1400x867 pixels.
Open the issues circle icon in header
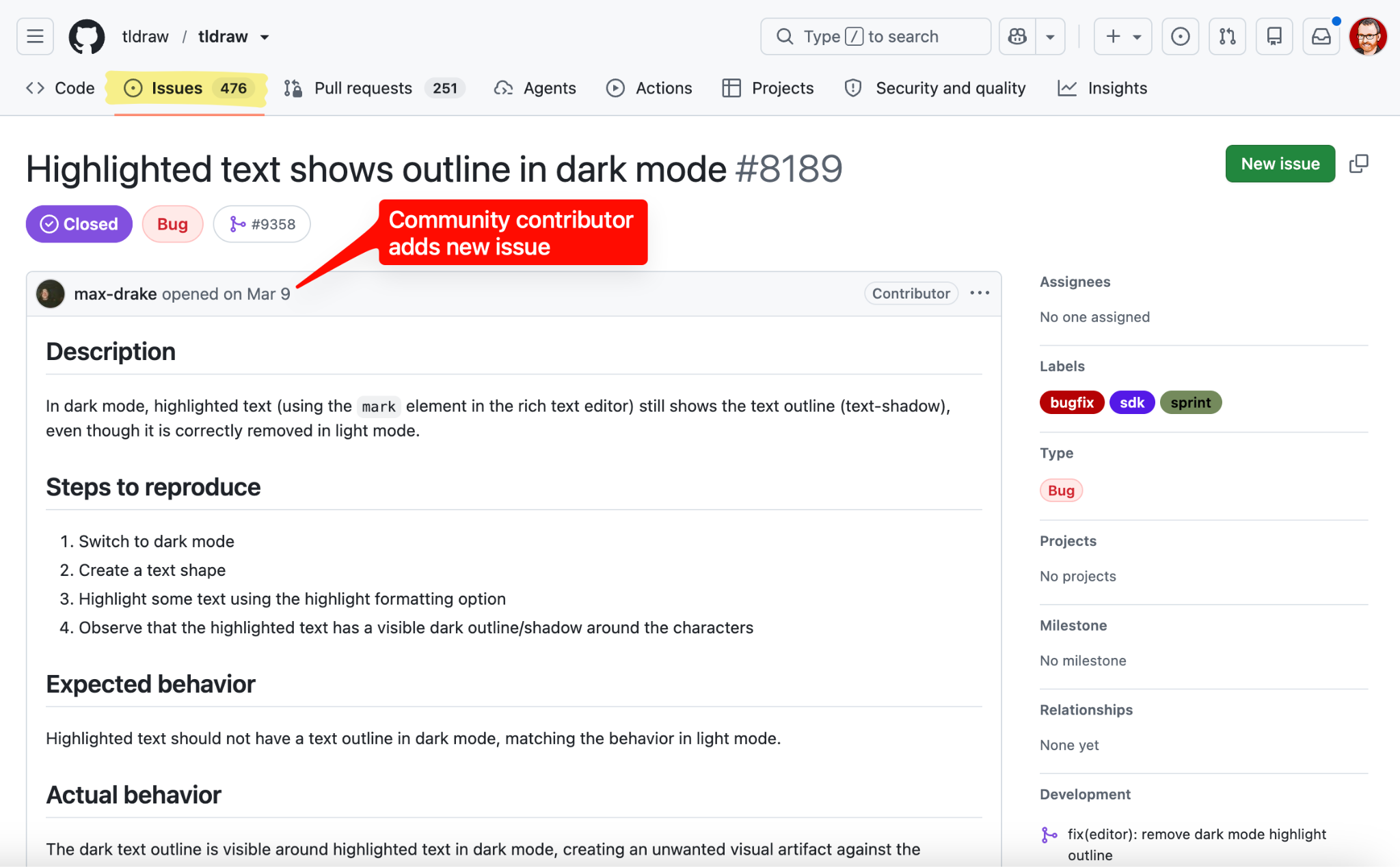coord(1180,36)
